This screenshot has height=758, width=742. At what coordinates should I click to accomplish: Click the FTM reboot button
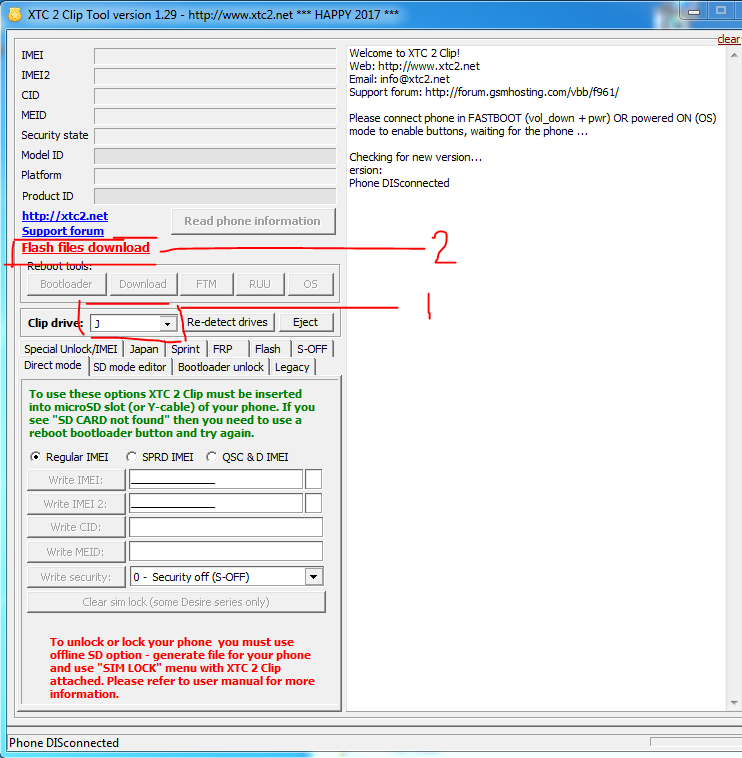[x=206, y=284]
